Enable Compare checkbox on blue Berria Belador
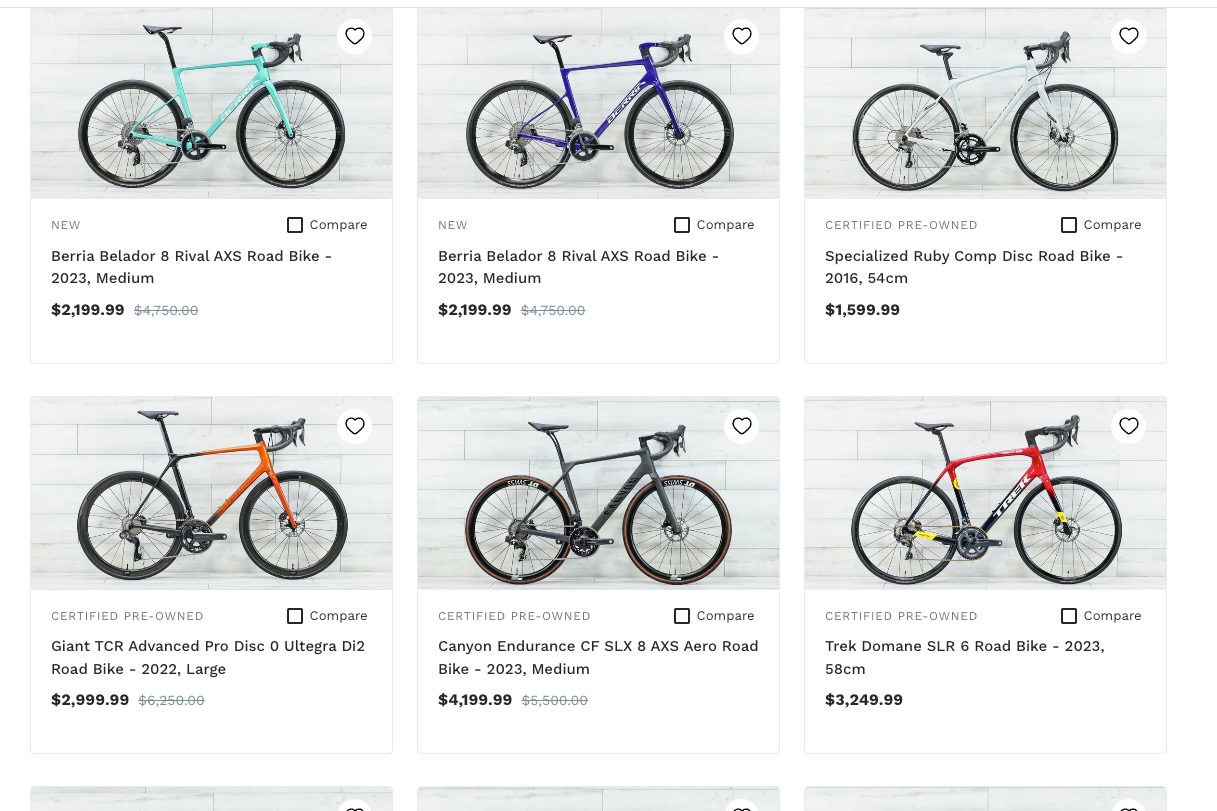 pyautogui.click(x=682, y=225)
